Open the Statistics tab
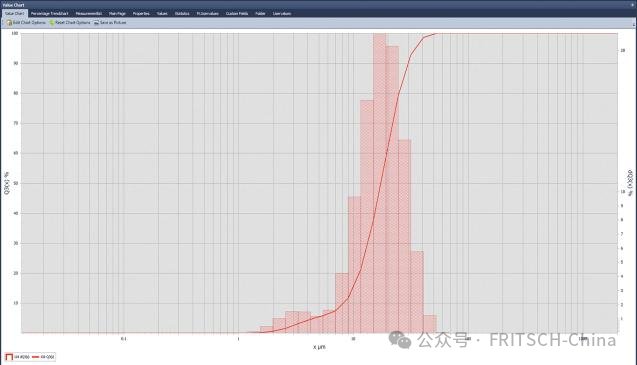Viewport: 637px width, 365px height. (182, 13)
